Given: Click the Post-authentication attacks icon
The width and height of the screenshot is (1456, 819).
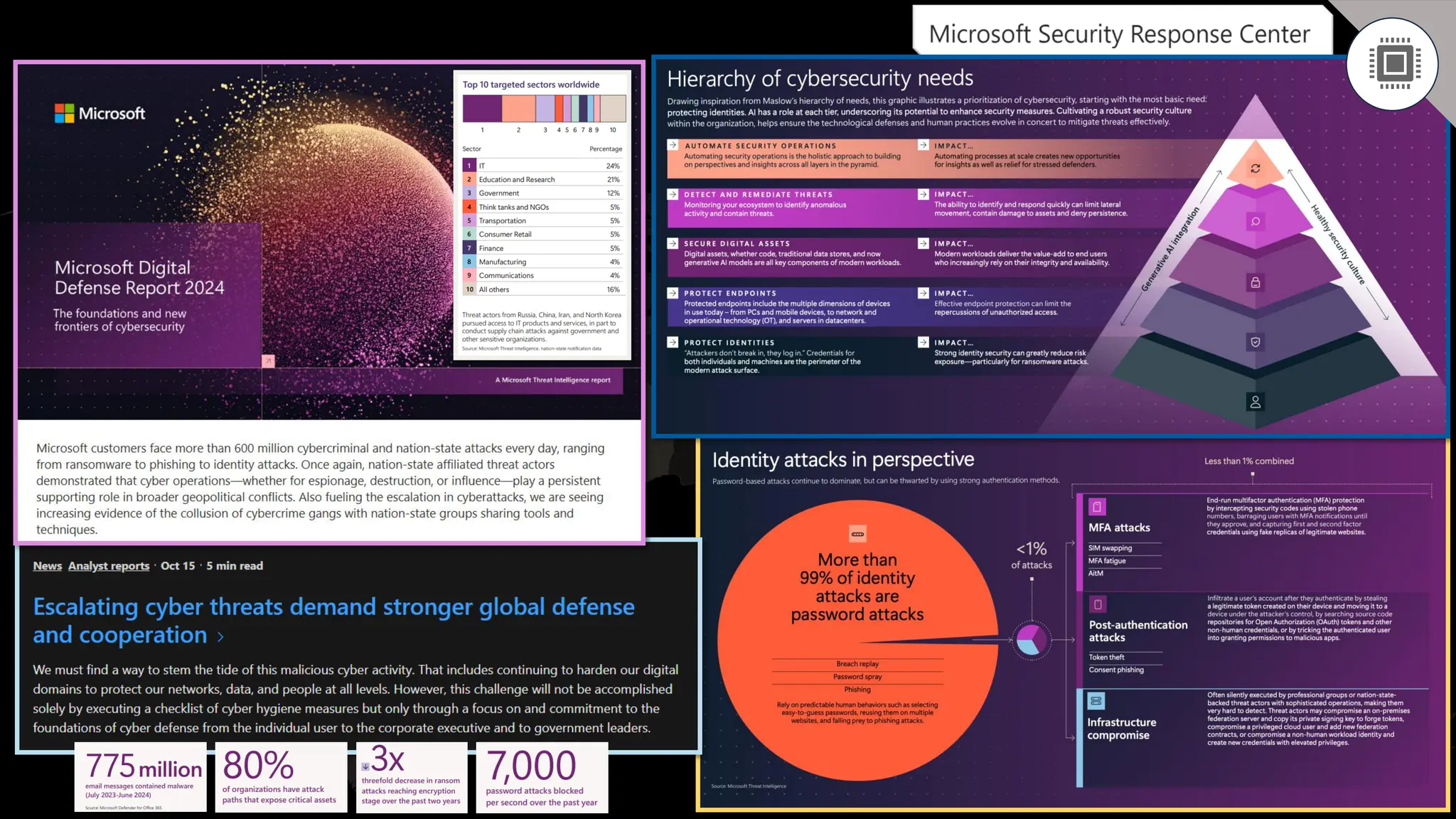Looking at the screenshot, I should coord(1098,604).
